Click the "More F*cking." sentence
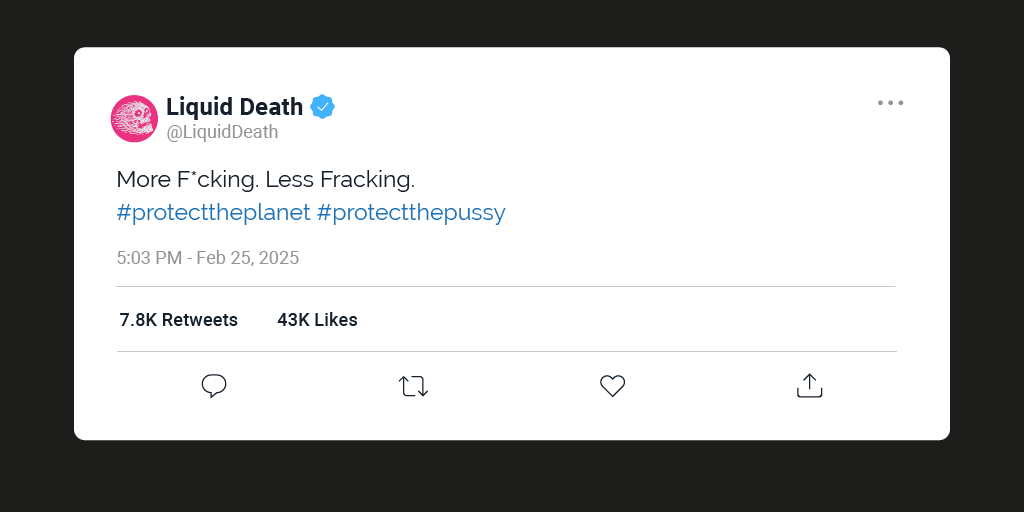The height and width of the screenshot is (512, 1024). coord(187,180)
